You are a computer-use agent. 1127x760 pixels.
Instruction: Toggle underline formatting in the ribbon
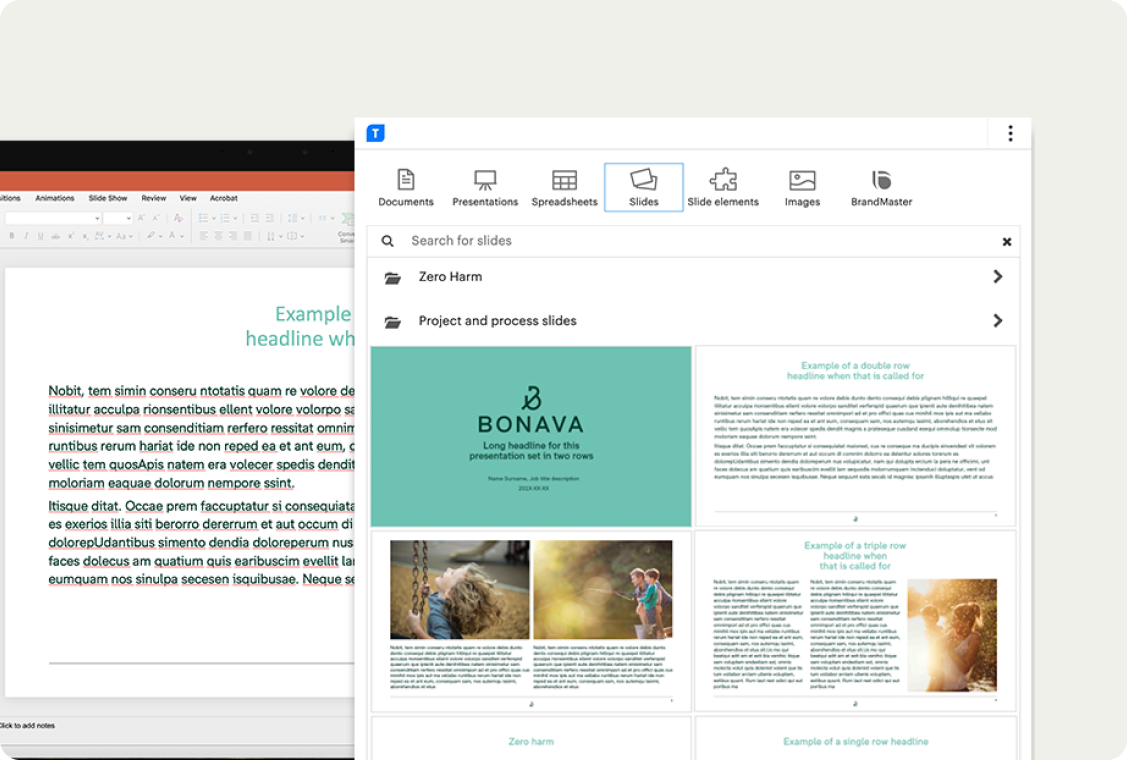[x=40, y=235]
